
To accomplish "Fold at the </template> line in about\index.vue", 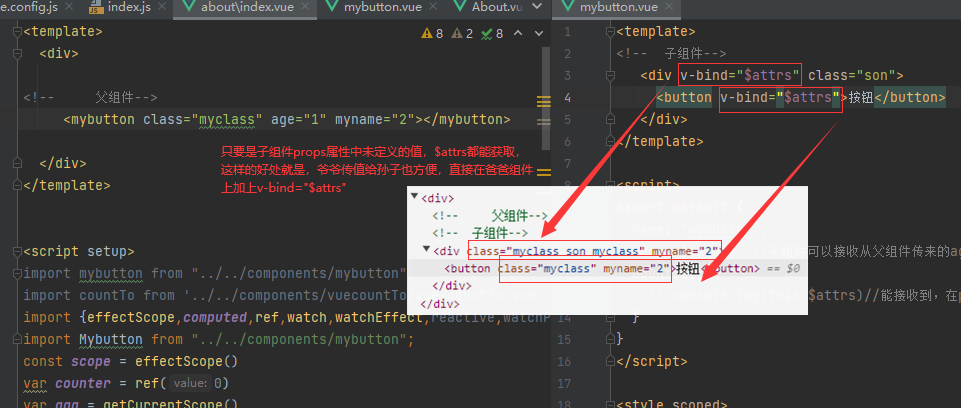I will click(17, 186).
